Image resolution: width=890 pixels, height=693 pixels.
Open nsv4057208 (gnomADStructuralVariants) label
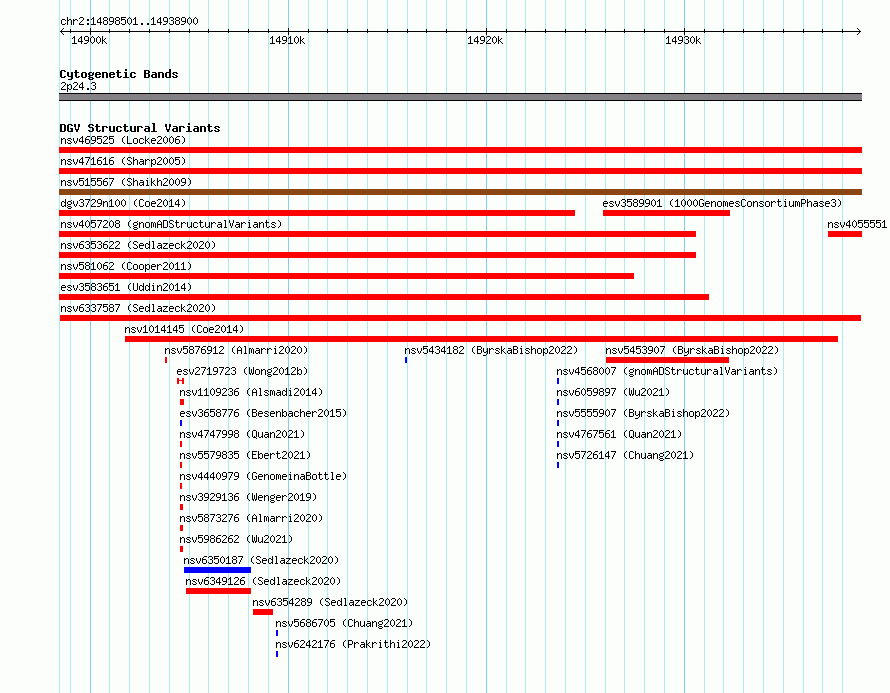(171, 224)
